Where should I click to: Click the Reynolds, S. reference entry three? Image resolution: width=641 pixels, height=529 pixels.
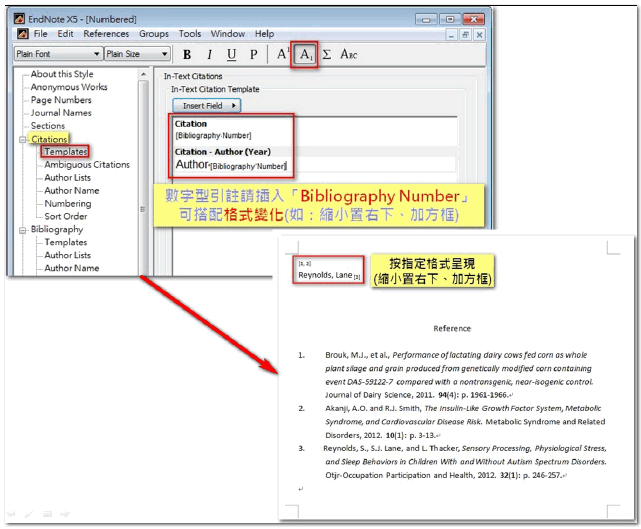[x=465, y=462]
